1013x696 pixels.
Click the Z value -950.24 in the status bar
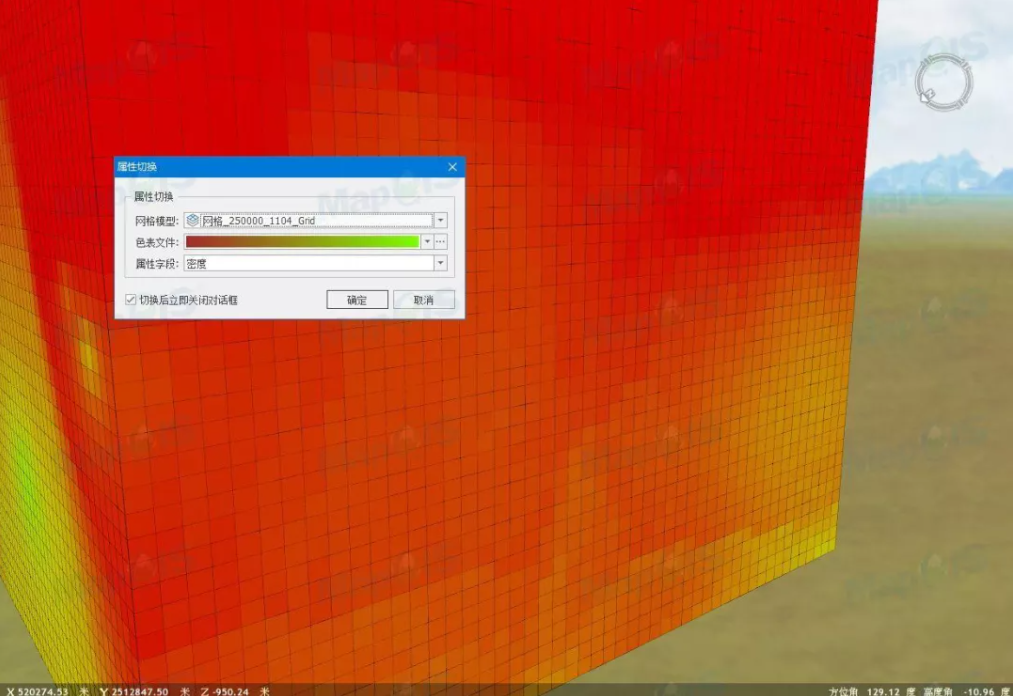click(x=229, y=691)
